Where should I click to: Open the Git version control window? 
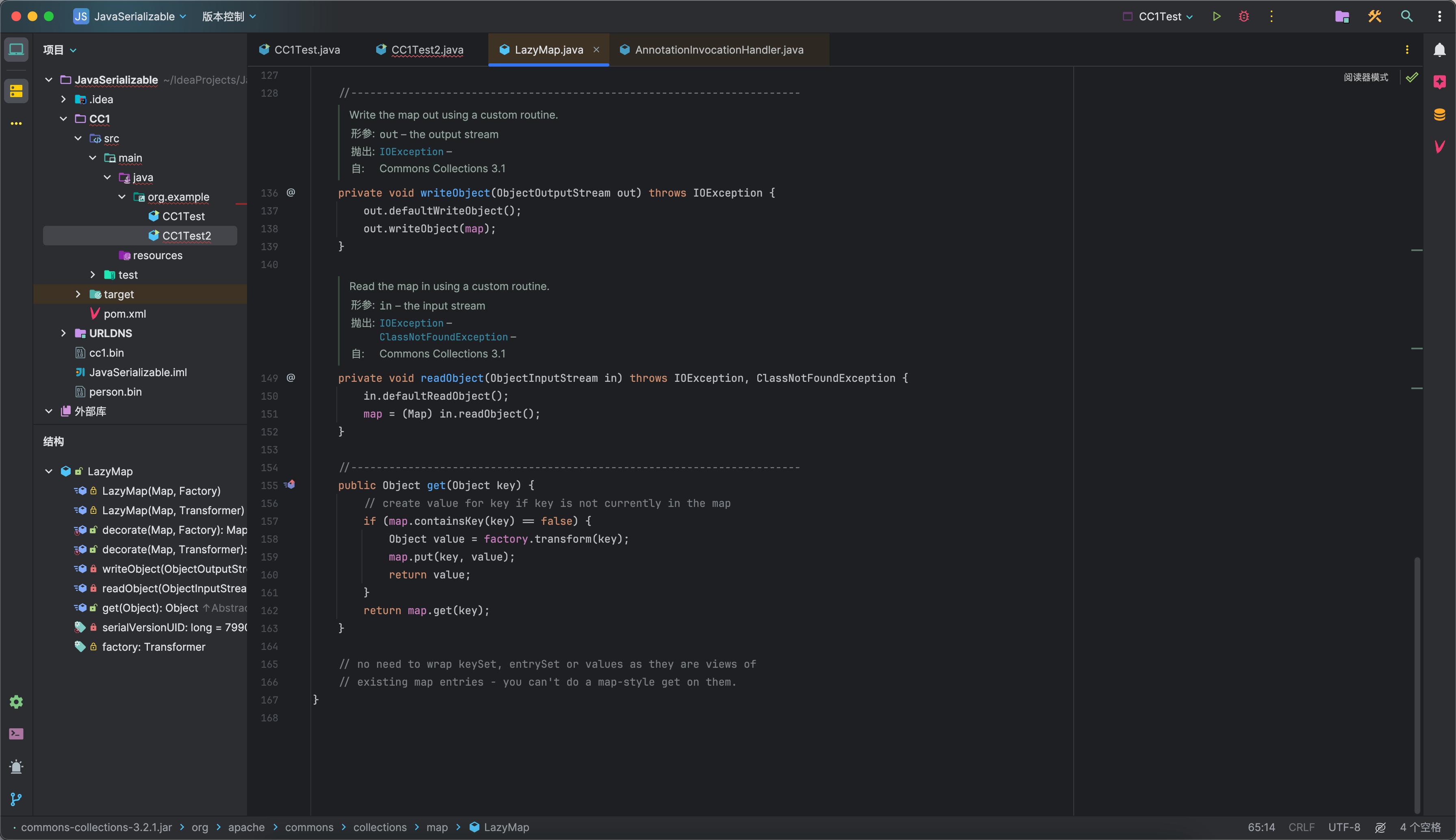[x=16, y=799]
